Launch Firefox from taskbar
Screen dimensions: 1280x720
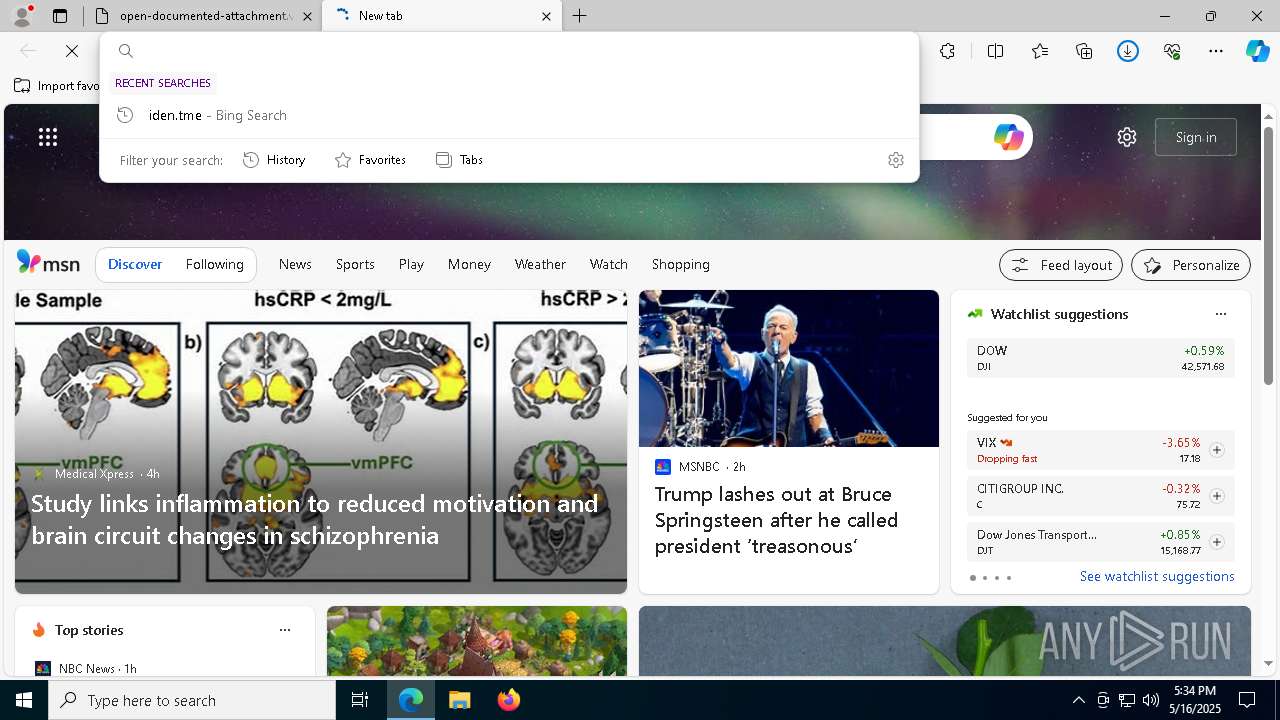(508, 700)
